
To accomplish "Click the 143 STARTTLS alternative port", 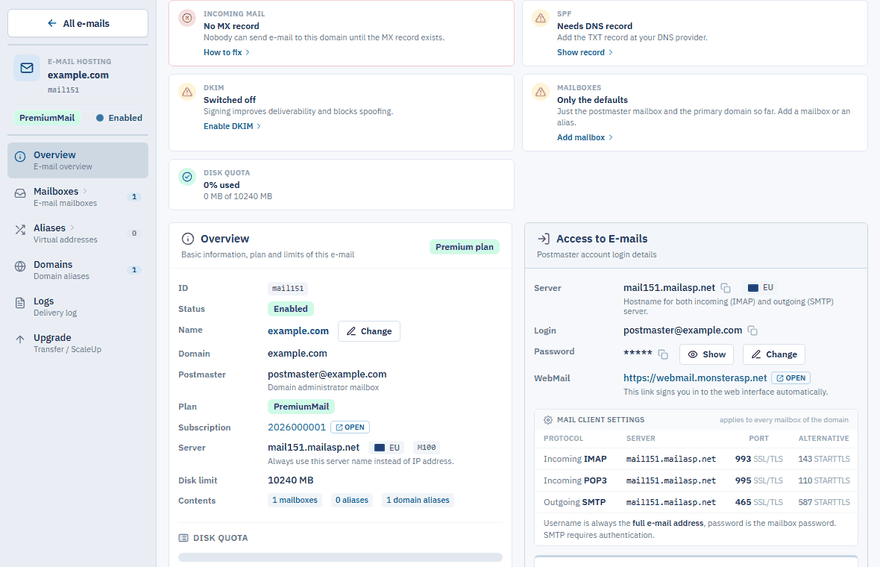I will click(x=824, y=459).
